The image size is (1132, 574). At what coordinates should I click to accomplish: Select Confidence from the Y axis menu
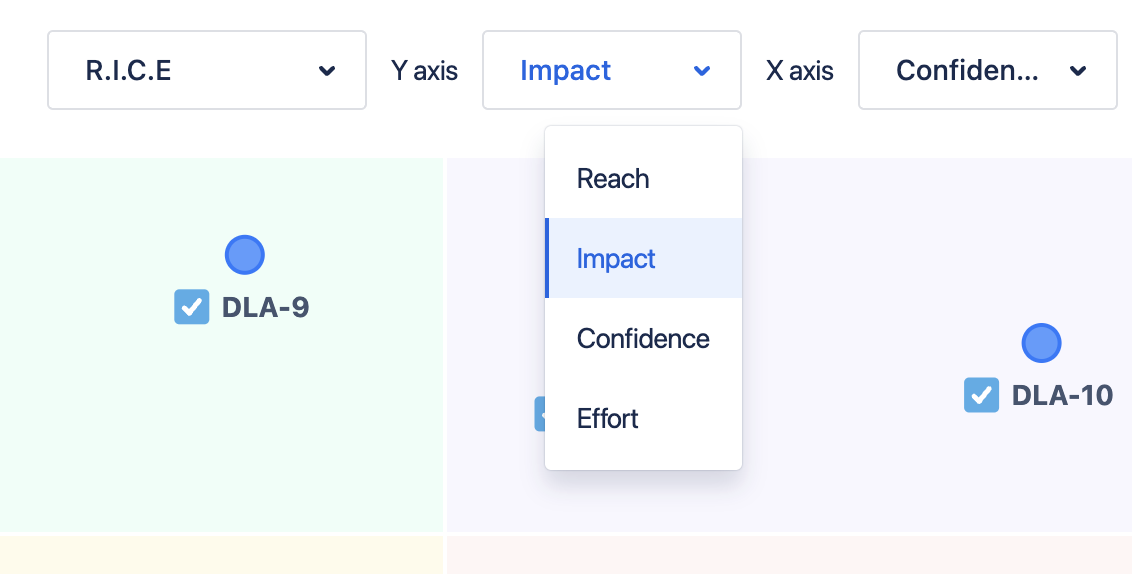[643, 339]
